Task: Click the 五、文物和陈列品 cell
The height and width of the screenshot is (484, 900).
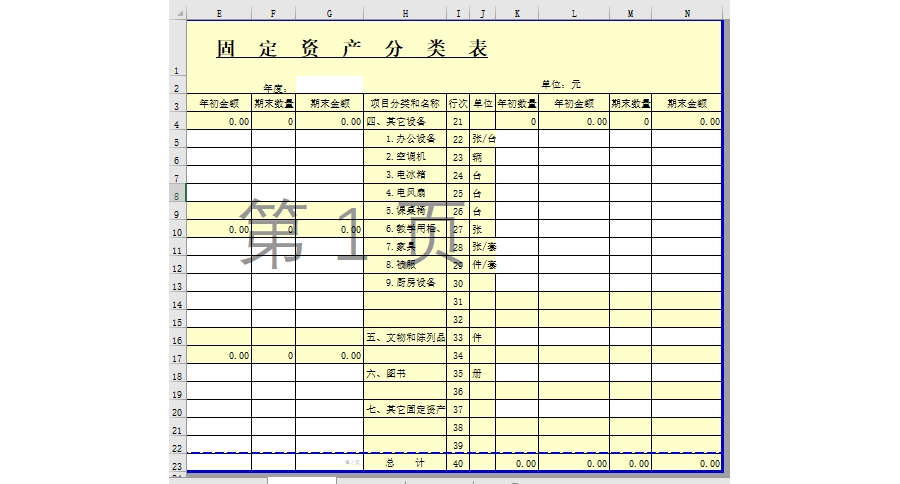Action: pos(405,337)
